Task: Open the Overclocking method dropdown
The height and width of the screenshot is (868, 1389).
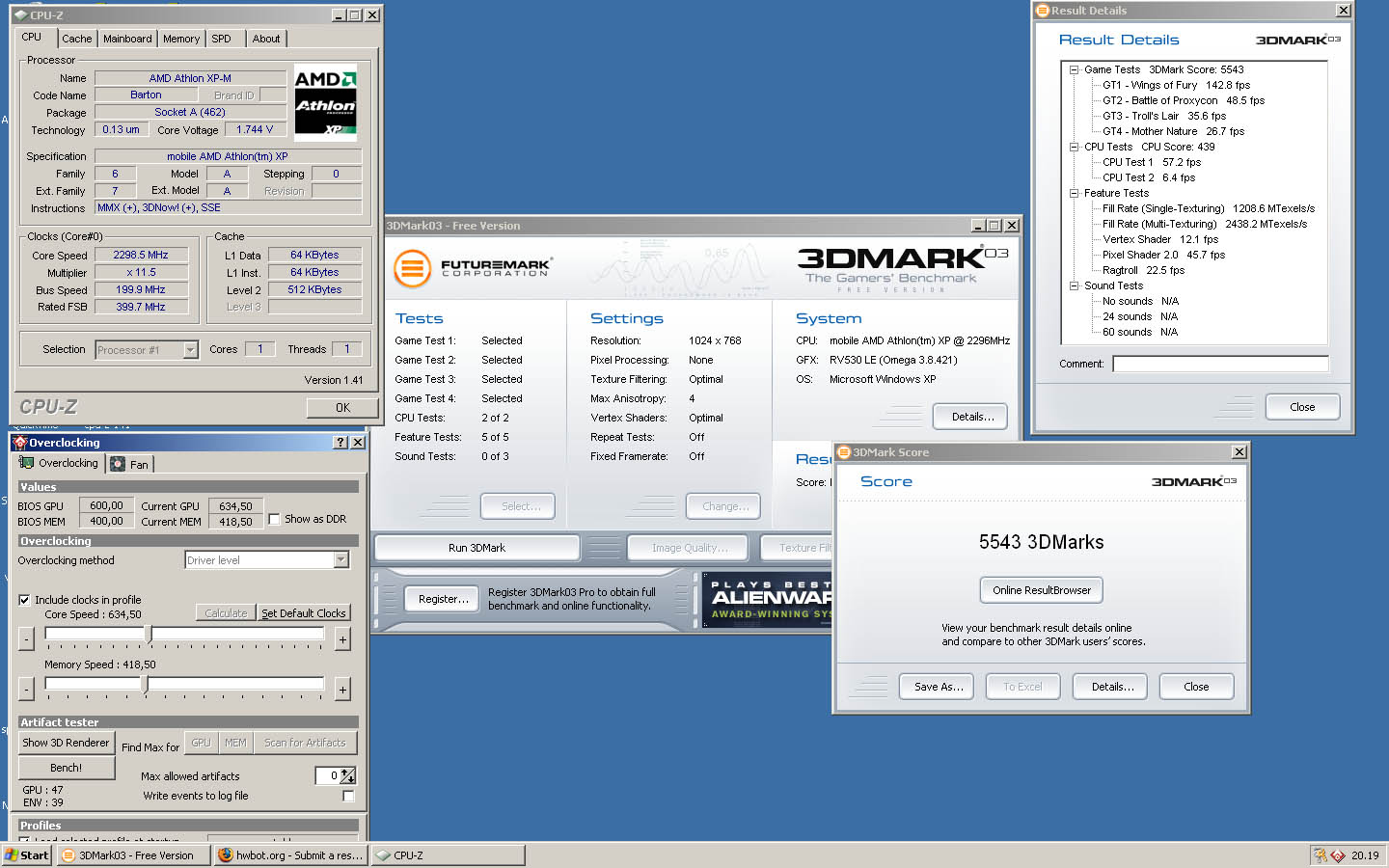Action: [x=340, y=560]
